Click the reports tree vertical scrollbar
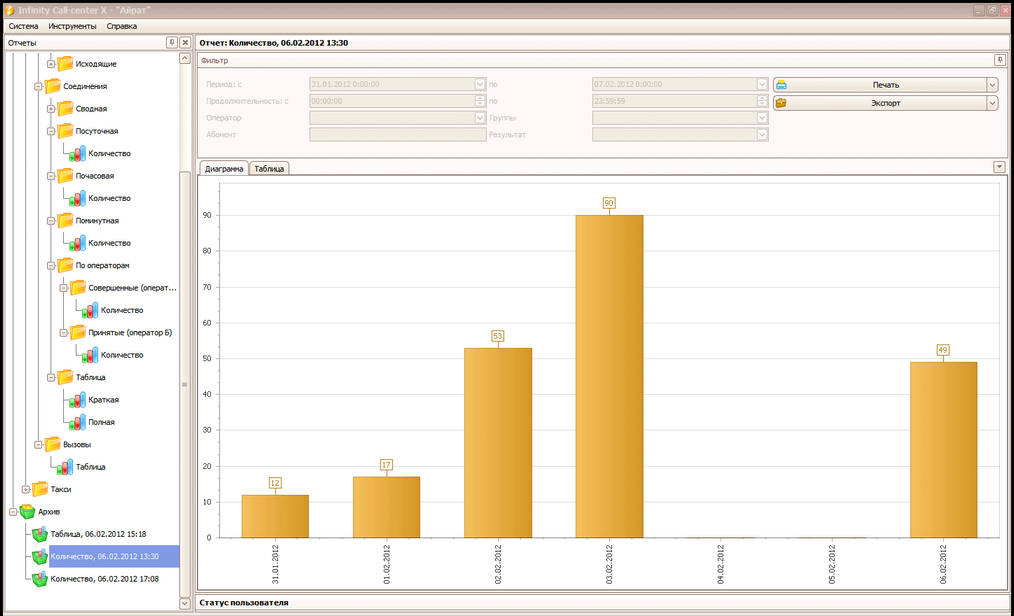Image resolution: width=1014 pixels, height=616 pixels. pyautogui.click(x=184, y=384)
